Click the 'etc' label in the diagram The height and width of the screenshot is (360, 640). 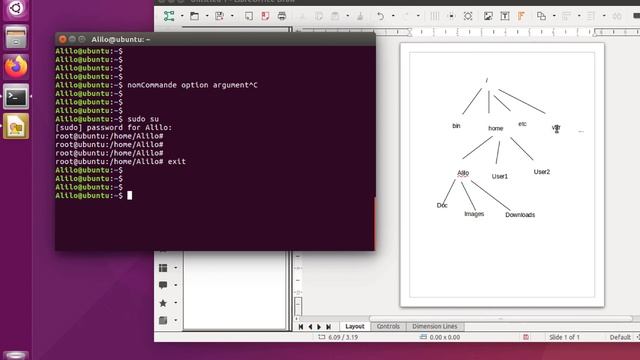[522, 124]
